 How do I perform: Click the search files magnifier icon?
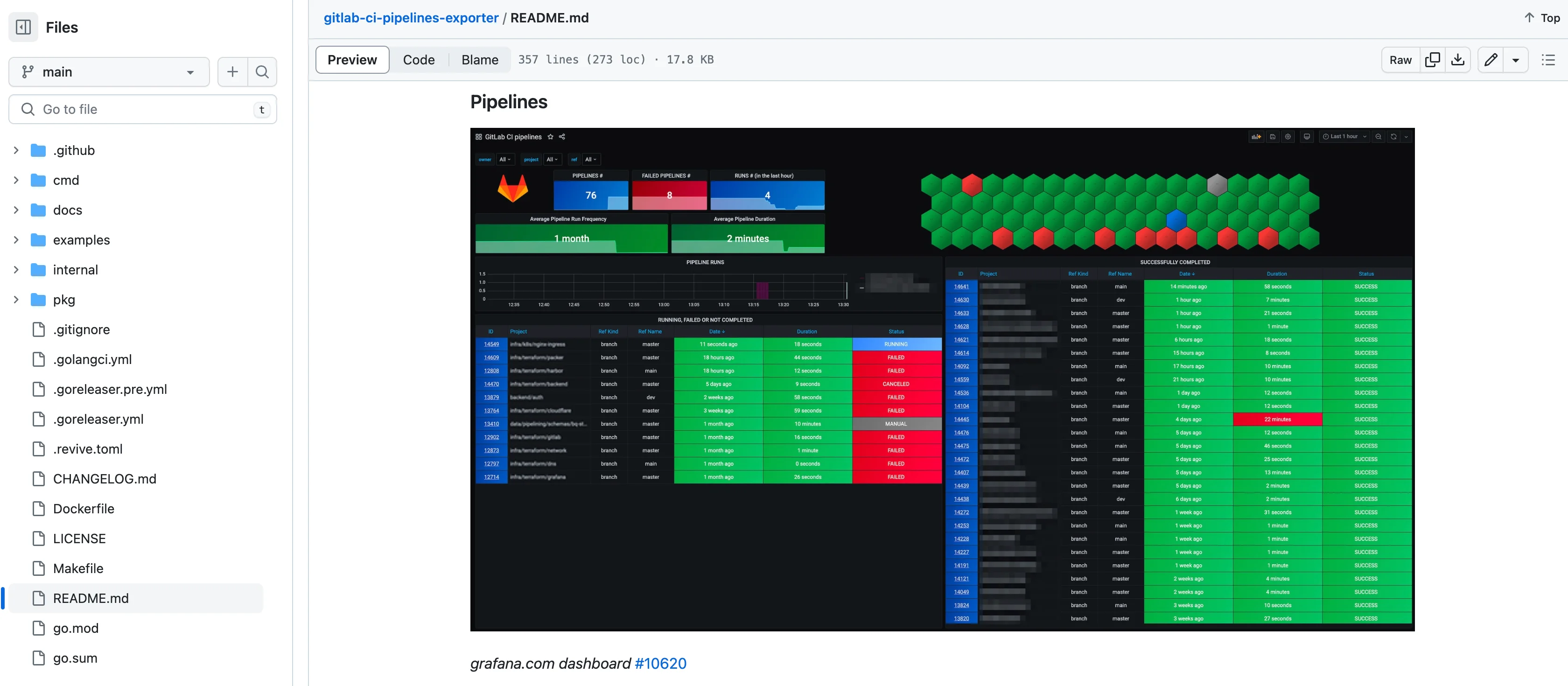click(x=262, y=72)
